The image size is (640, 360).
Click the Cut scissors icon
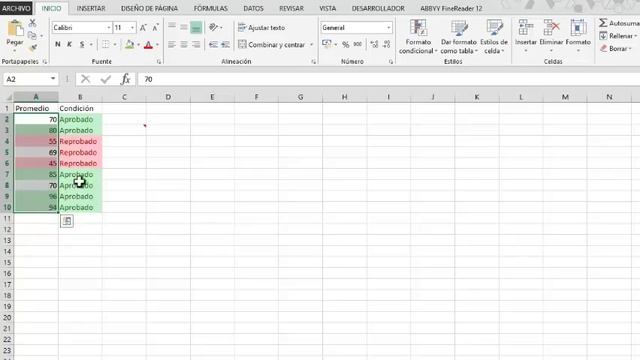33,23
